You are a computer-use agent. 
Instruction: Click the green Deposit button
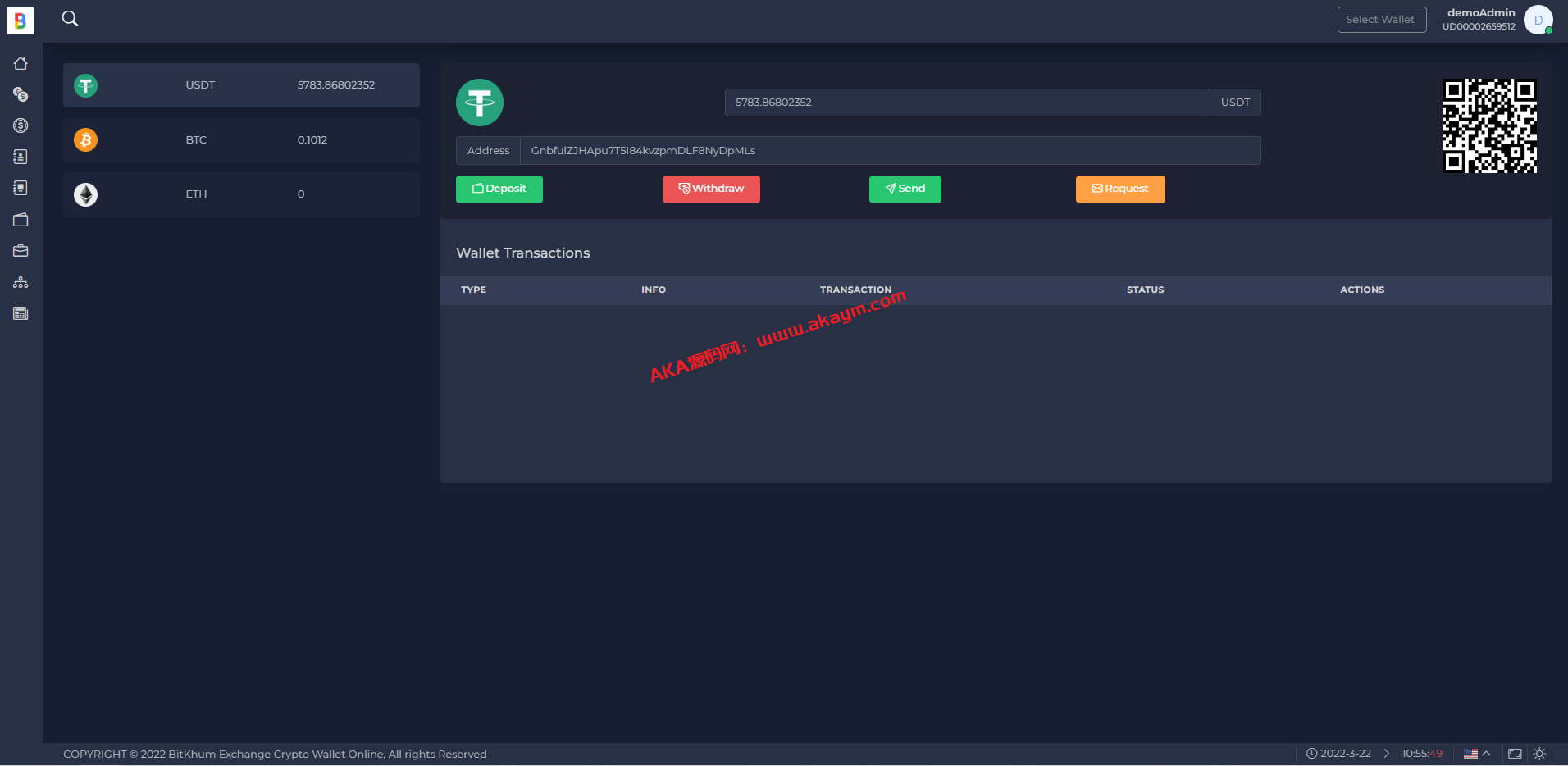point(499,189)
